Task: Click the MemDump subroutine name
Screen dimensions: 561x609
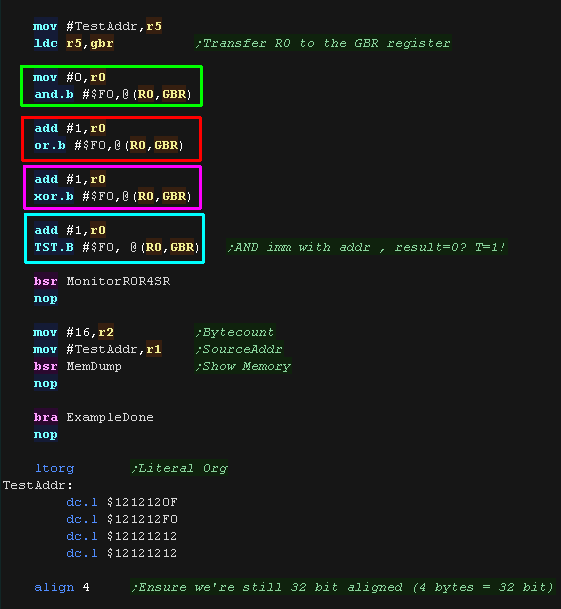Action: (x=94, y=366)
